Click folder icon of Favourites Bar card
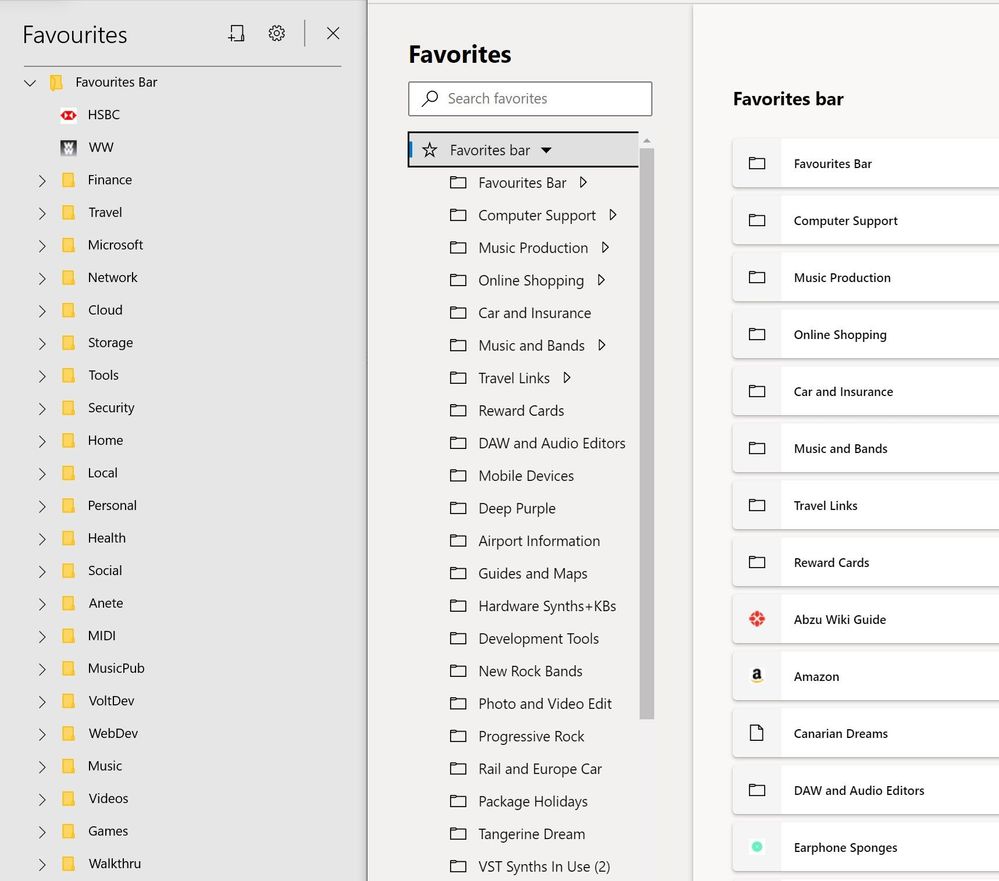This screenshot has width=999, height=881. (x=757, y=163)
